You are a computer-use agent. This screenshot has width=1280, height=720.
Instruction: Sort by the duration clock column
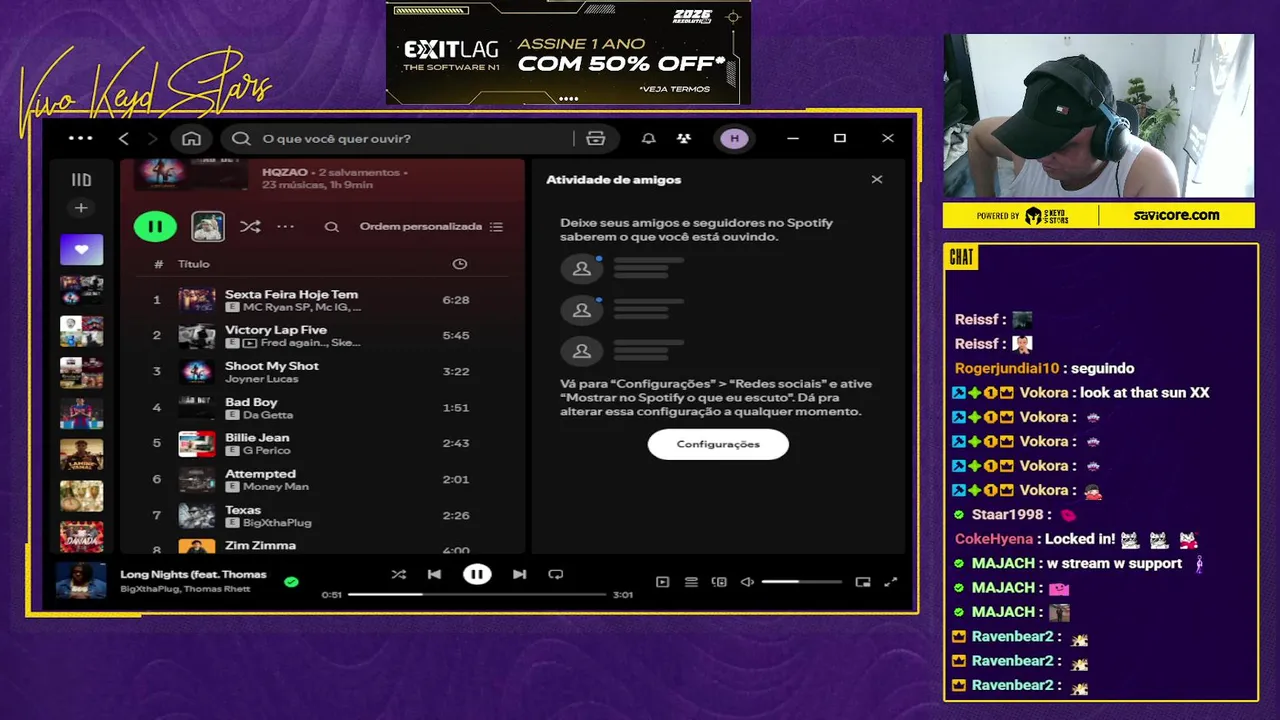(460, 264)
